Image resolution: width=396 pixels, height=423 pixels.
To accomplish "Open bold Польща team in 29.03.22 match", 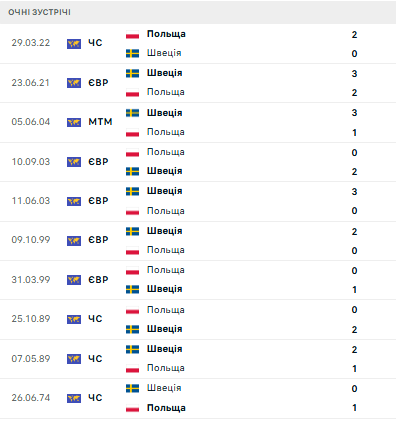I will coord(166,34).
